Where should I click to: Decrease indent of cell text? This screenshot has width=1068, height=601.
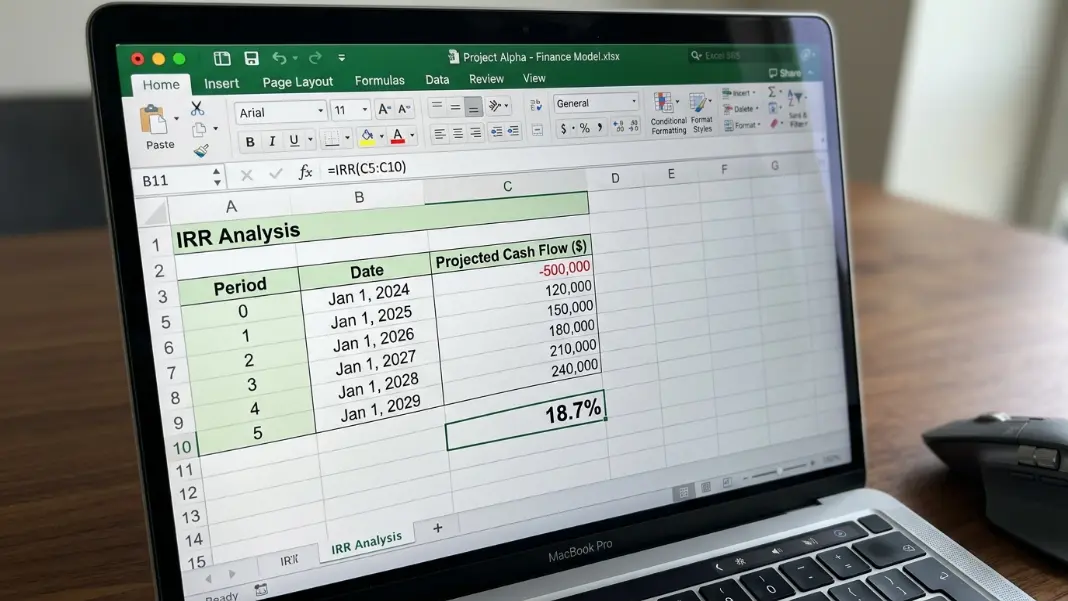pyautogui.click(x=497, y=132)
